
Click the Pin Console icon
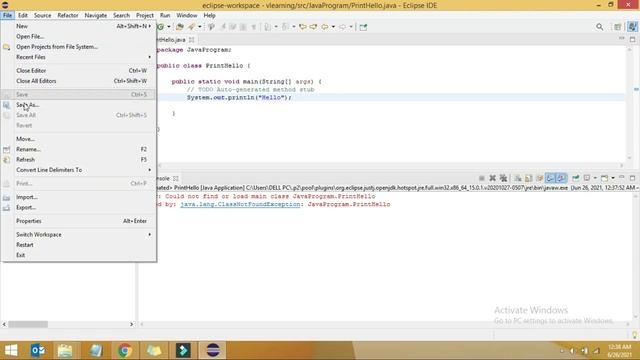tap(576, 178)
